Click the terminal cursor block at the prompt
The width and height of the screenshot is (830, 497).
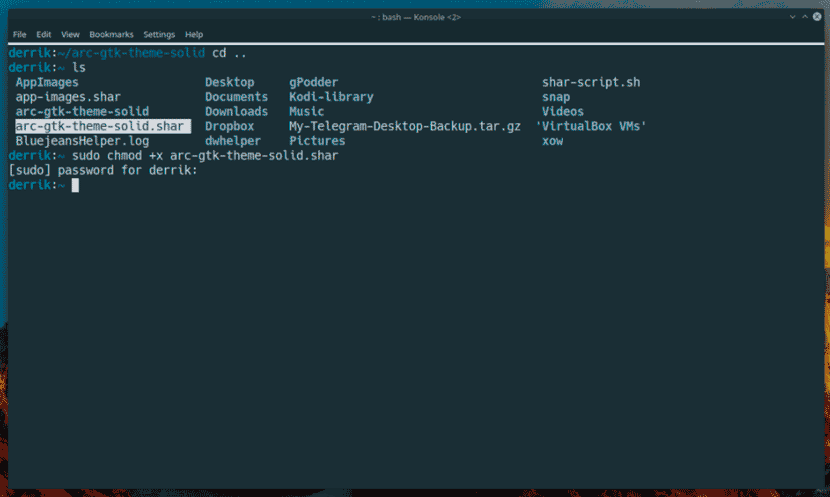click(75, 185)
